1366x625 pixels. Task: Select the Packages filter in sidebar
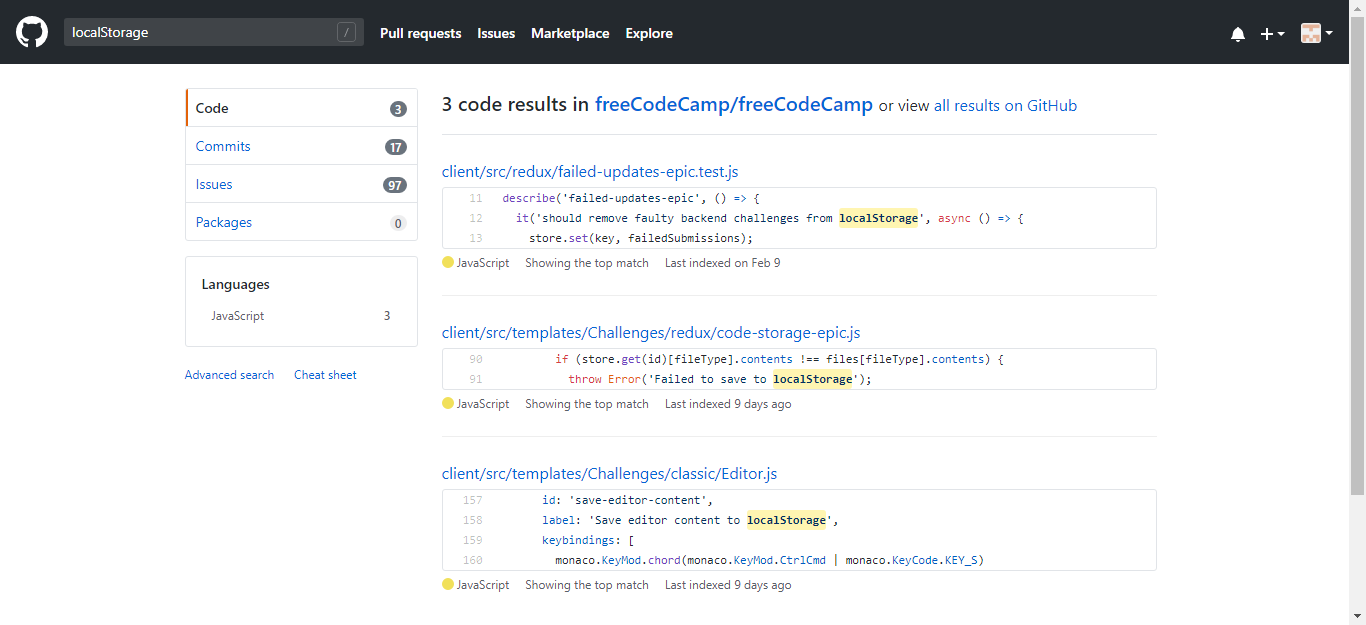(x=223, y=222)
